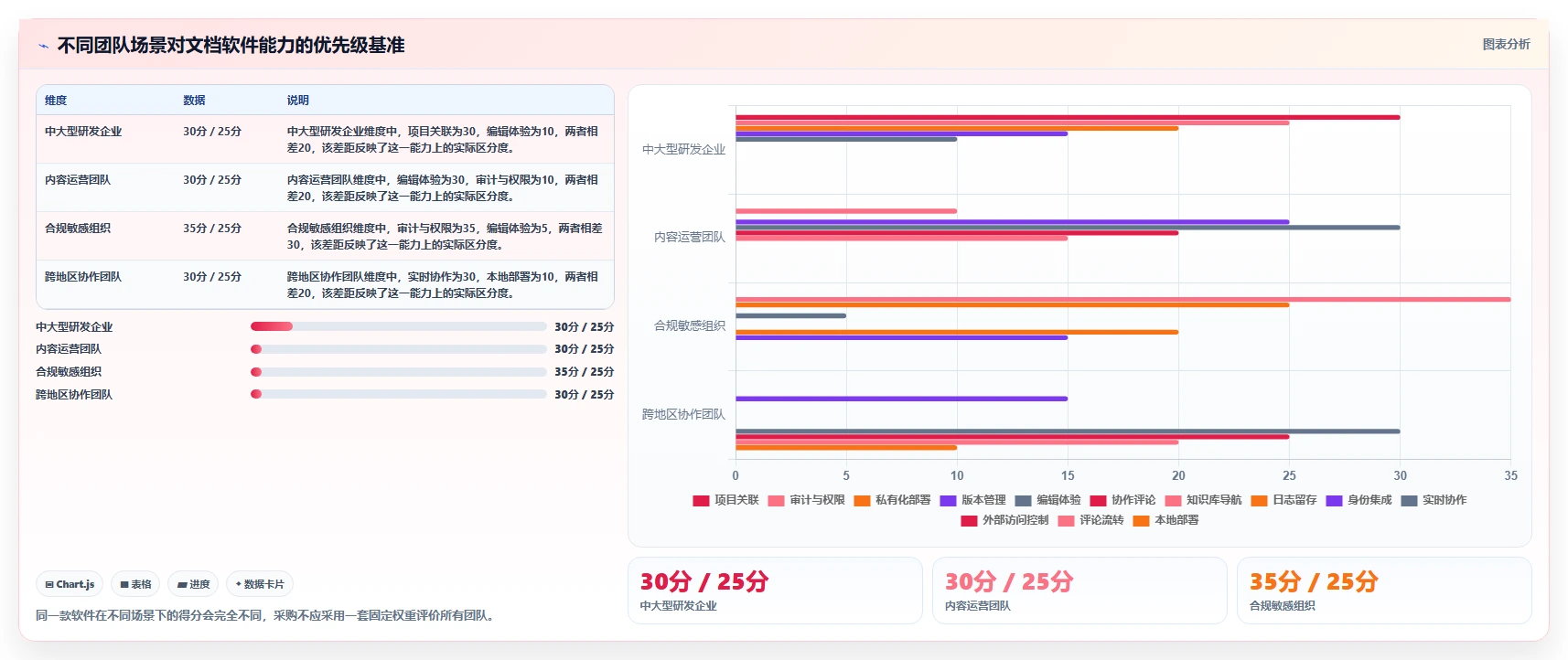The height and width of the screenshot is (660, 1568).
Task: Click the progress bar for 内容运营团队
Action: (398, 349)
